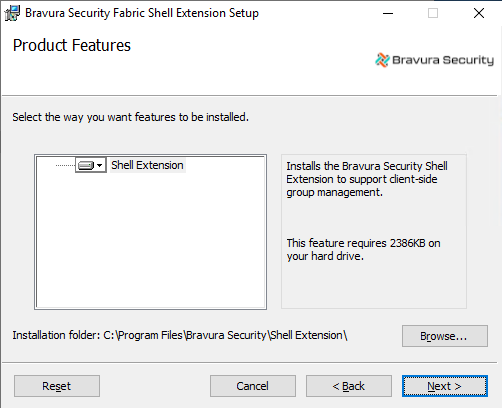Screen dimensions: 502x408
Task: Click the Browse... button
Action: pyautogui.click(x=445, y=336)
